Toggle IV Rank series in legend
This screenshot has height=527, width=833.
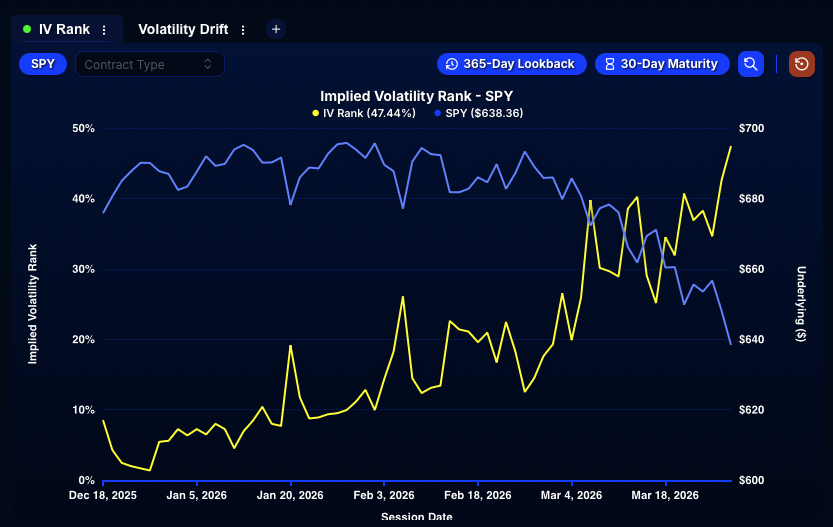364,113
